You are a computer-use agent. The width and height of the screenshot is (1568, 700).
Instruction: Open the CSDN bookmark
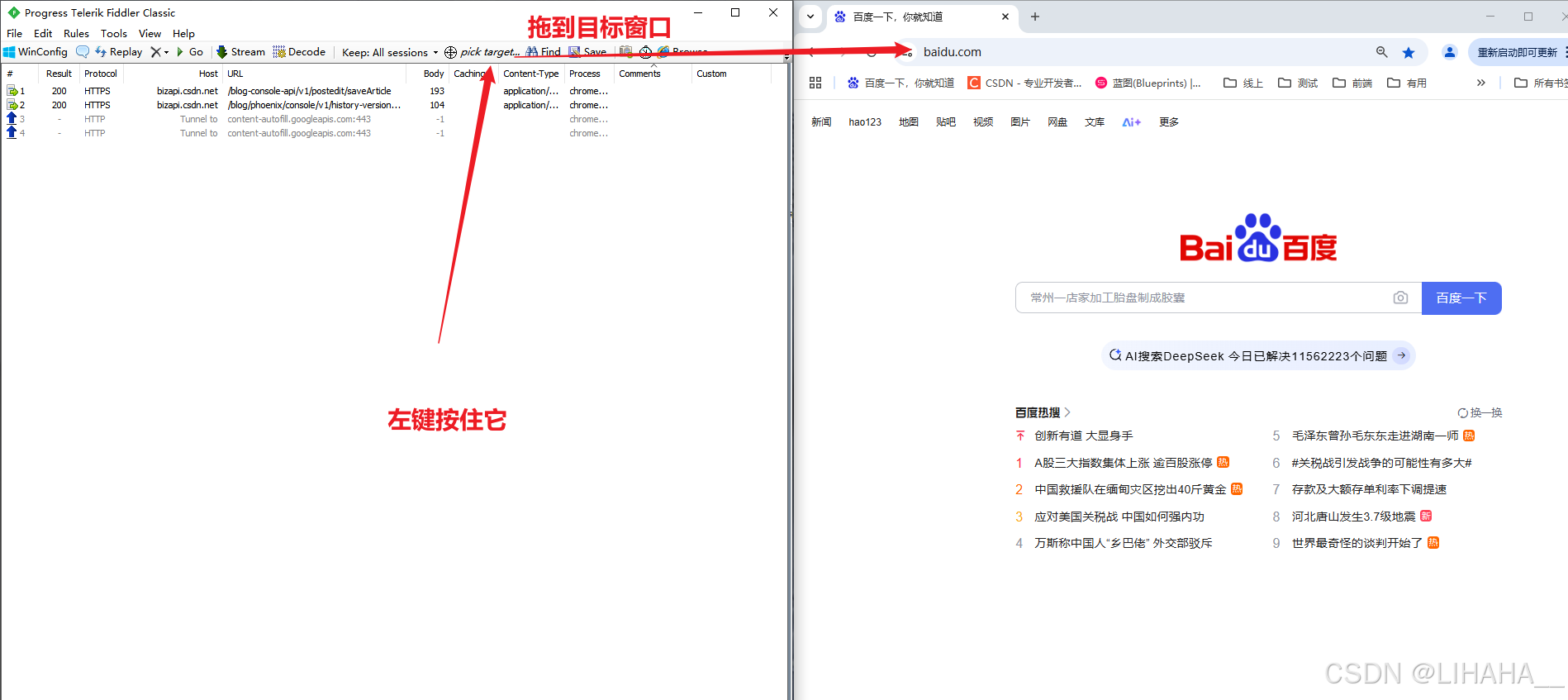pos(1024,83)
